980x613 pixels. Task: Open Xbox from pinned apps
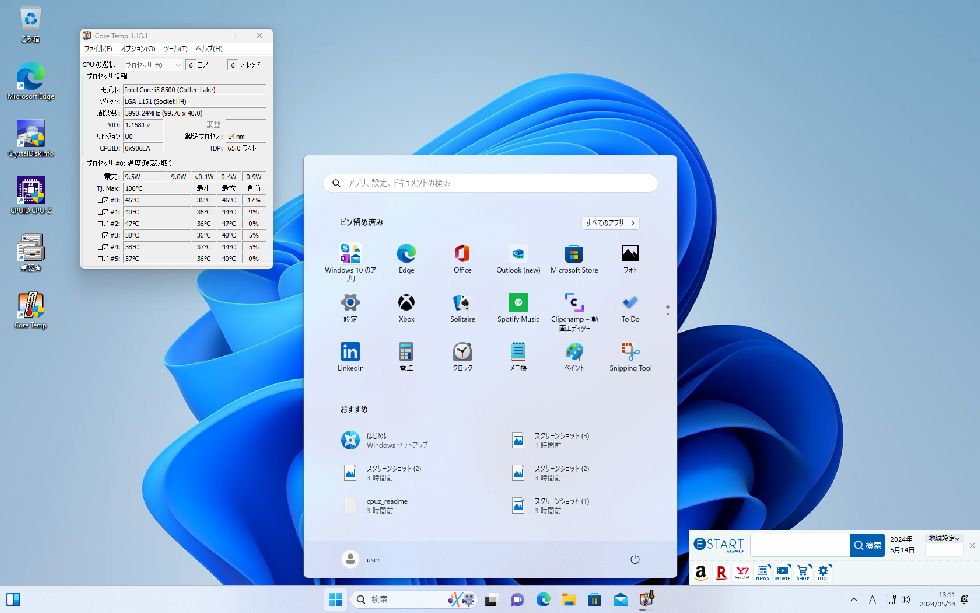click(406, 303)
